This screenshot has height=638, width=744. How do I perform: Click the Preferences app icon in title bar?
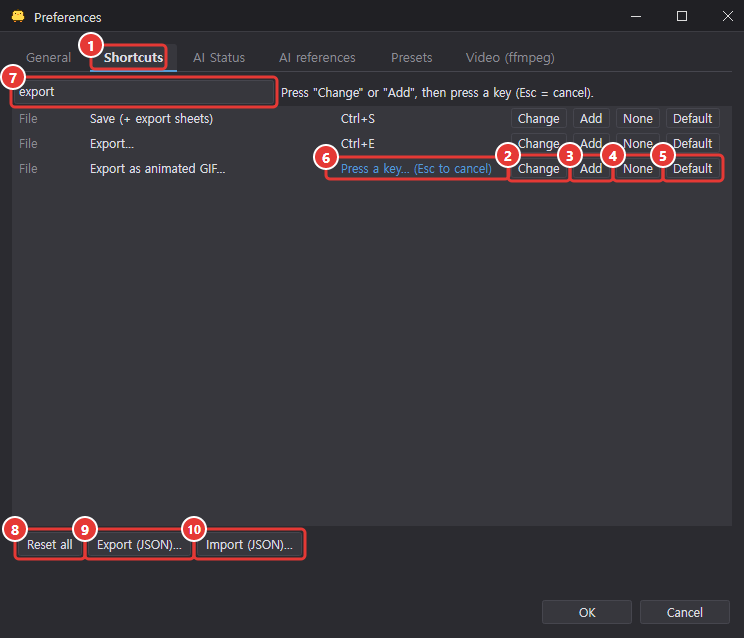[x=18, y=17]
